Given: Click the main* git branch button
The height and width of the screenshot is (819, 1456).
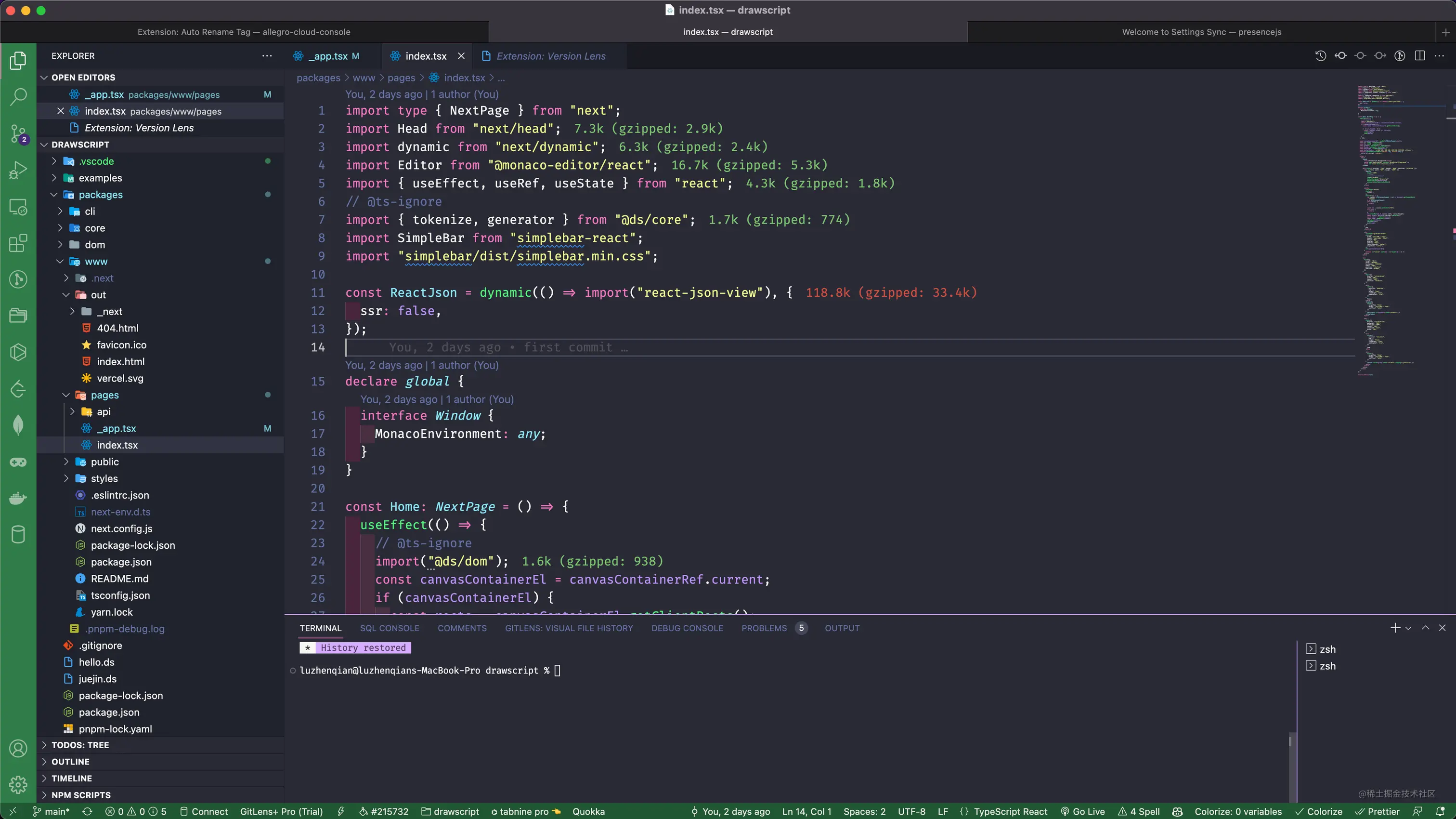Looking at the screenshot, I should coord(52,811).
